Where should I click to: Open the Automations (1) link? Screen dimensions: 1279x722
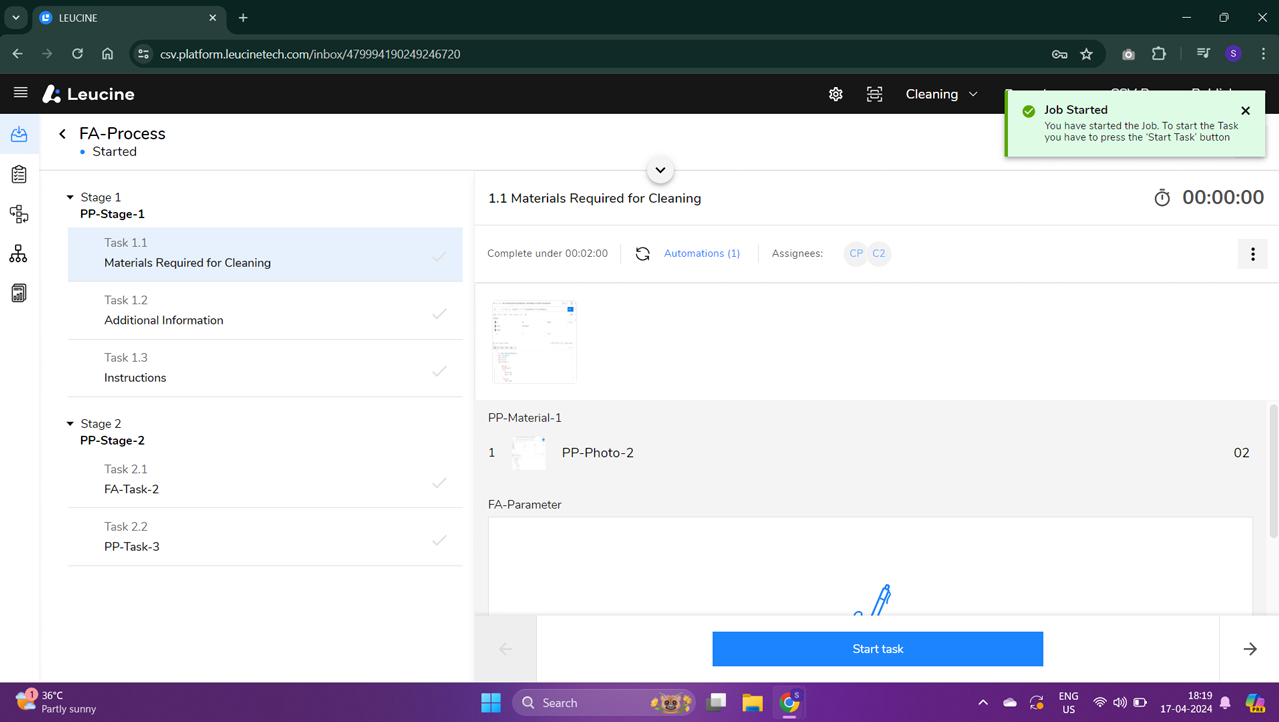(x=702, y=254)
